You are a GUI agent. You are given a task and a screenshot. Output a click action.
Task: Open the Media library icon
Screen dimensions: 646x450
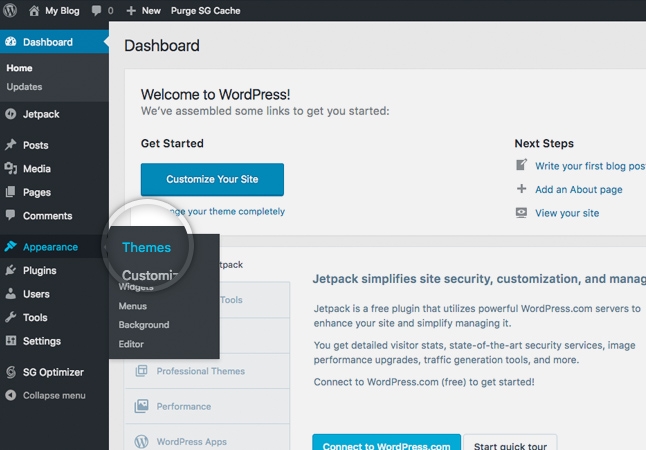(x=11, y=169)
